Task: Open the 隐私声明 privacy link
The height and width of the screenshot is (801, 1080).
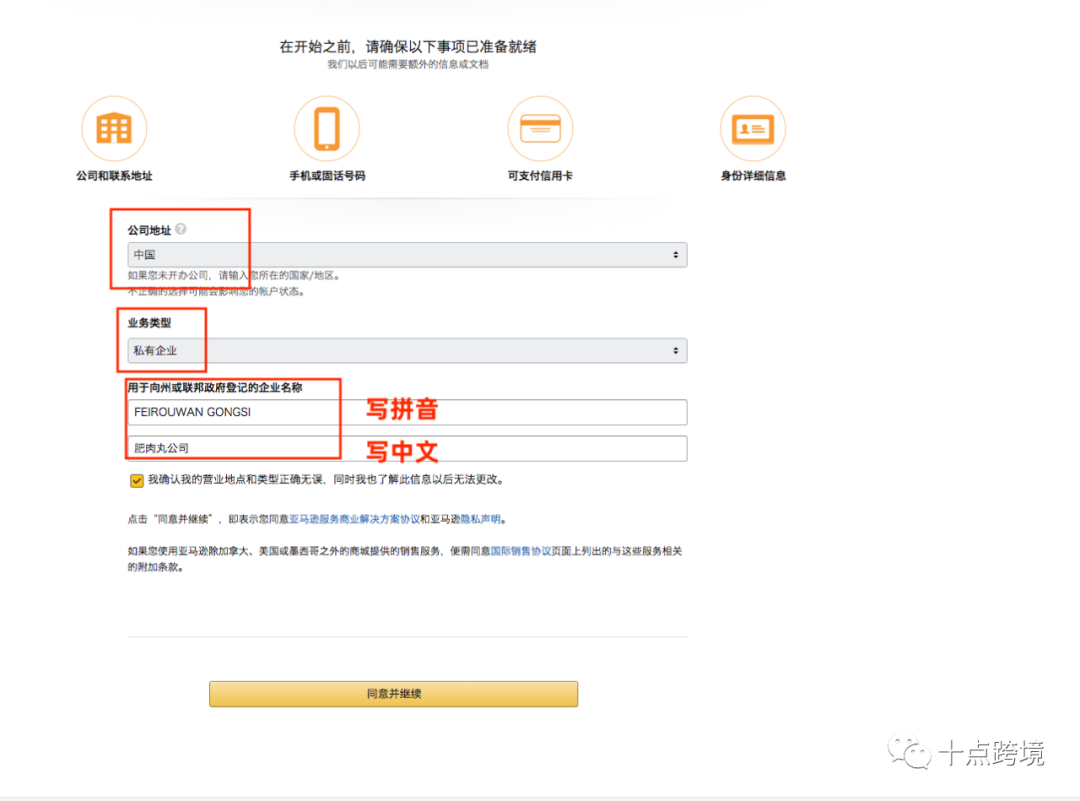Action: coord(481,519)
